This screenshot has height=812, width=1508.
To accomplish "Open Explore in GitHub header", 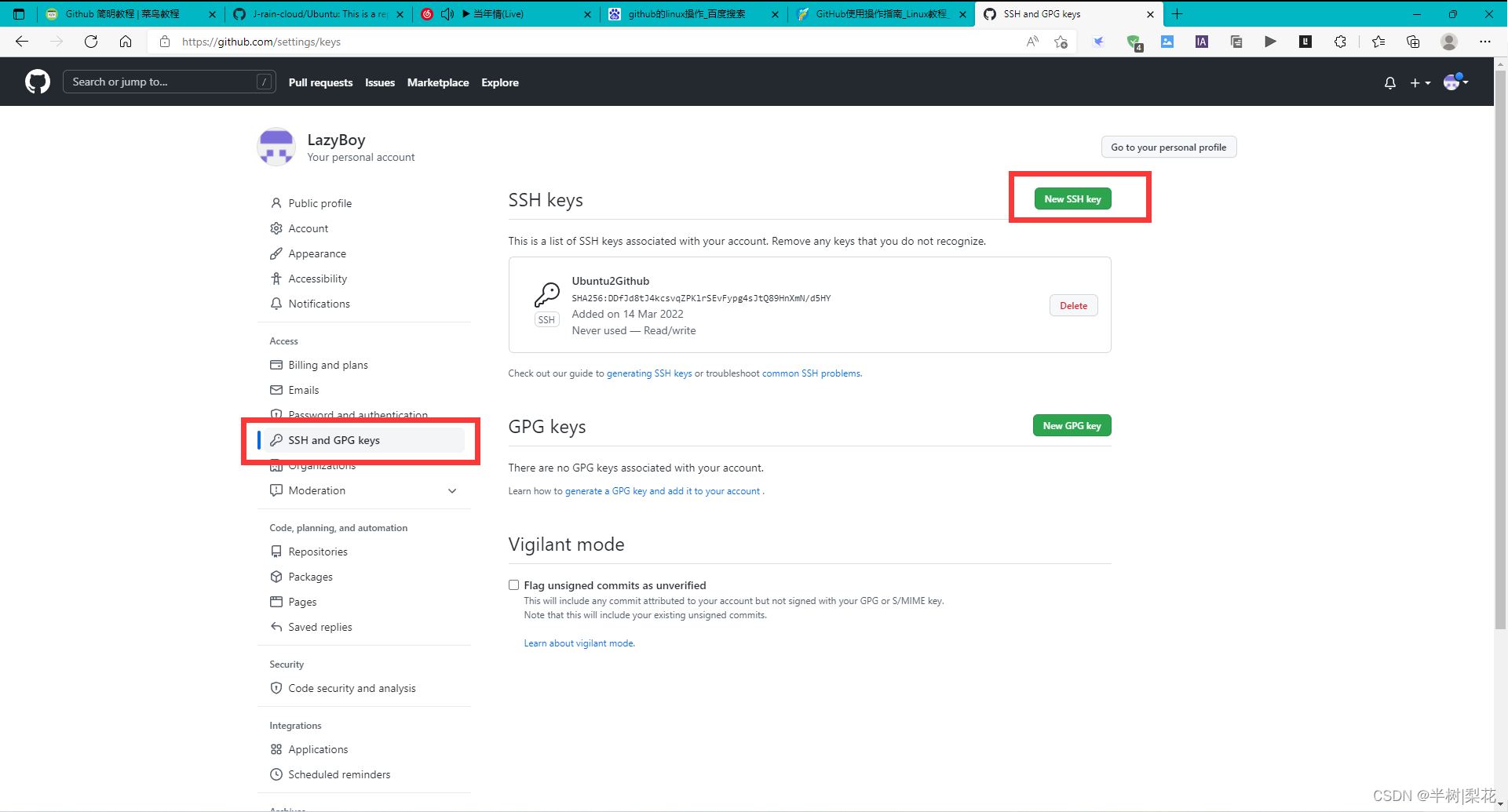I will [500, 82].
